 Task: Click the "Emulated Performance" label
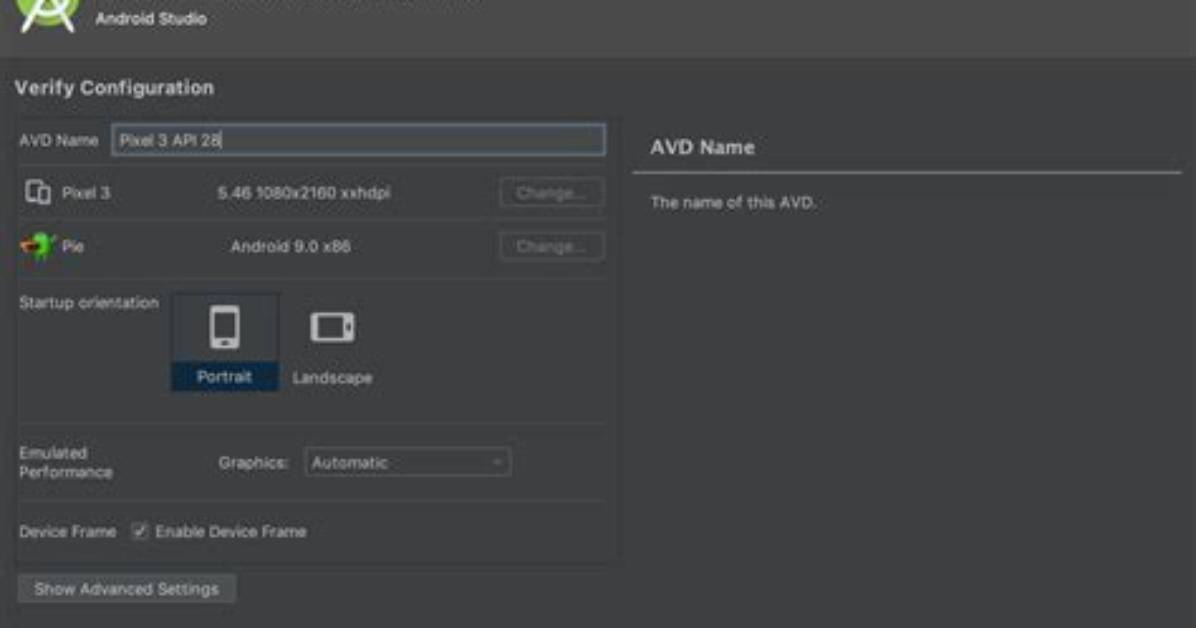click(66, 462)
